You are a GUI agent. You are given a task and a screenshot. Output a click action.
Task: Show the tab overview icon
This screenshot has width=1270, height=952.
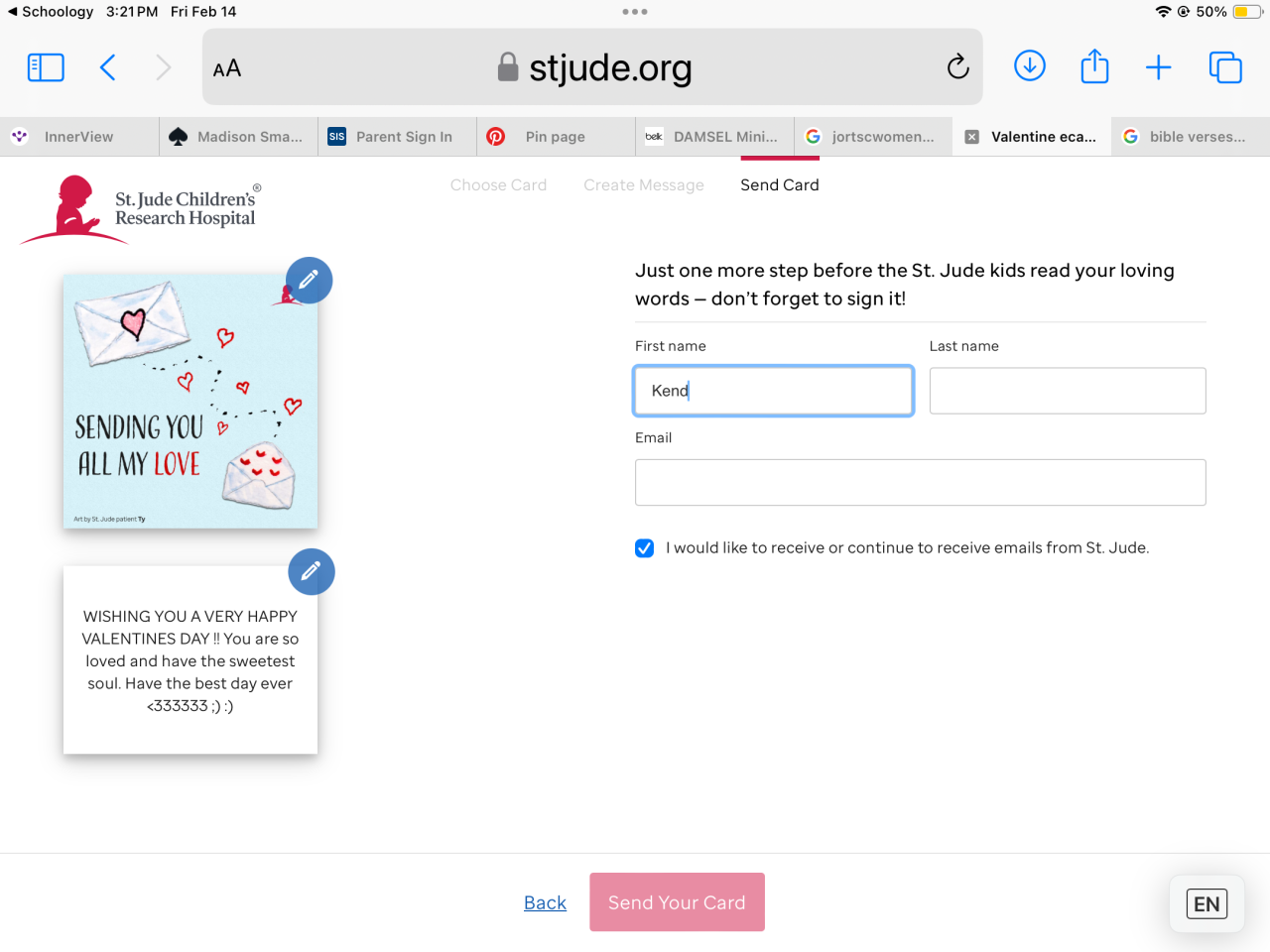pyautogui.click(x=1225, y=67)
